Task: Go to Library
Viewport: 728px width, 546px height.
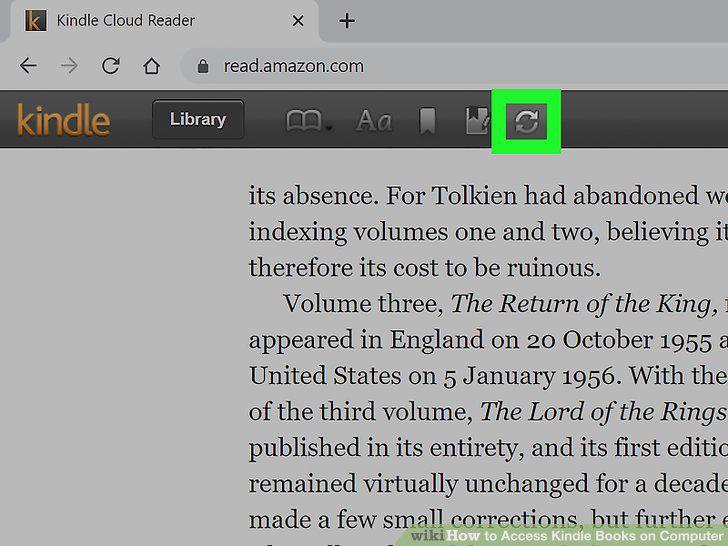Action: (x=198, y=119)
